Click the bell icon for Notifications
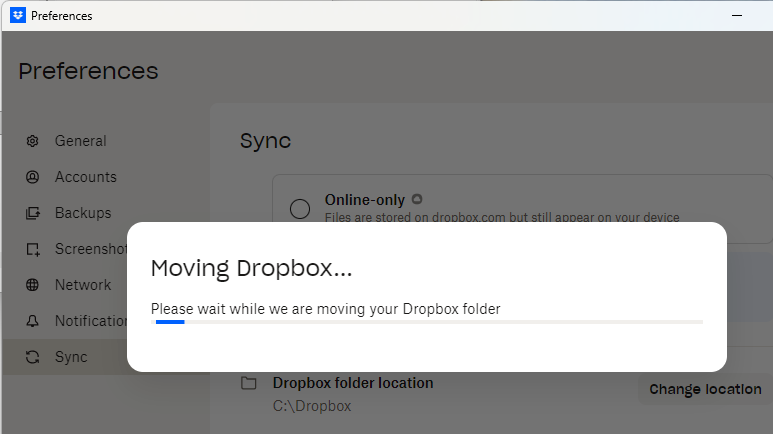The image size is (773, 434). pyautogui.click(x=33, y=321)
